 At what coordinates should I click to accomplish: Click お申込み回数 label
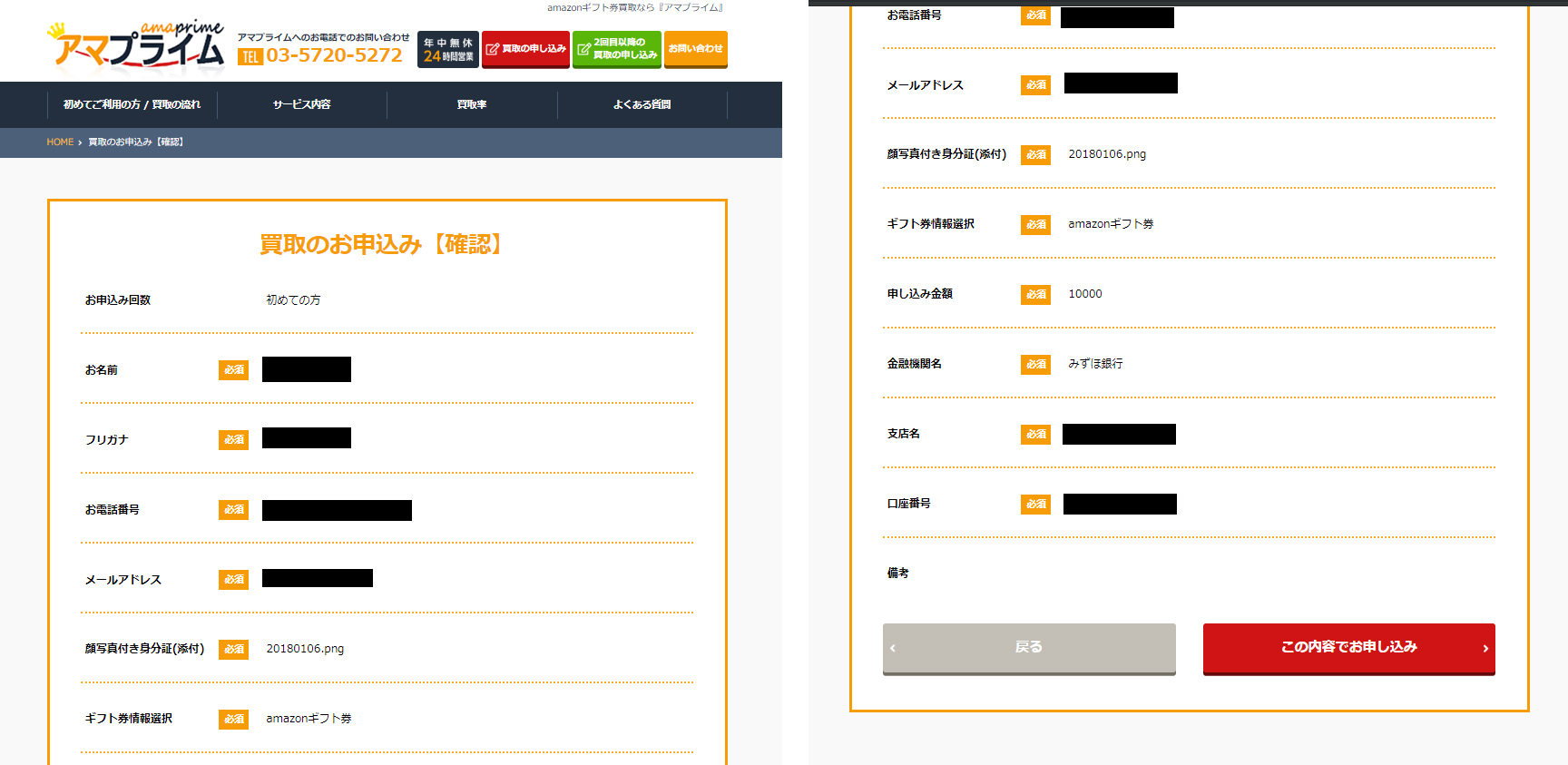pos(118,300)
